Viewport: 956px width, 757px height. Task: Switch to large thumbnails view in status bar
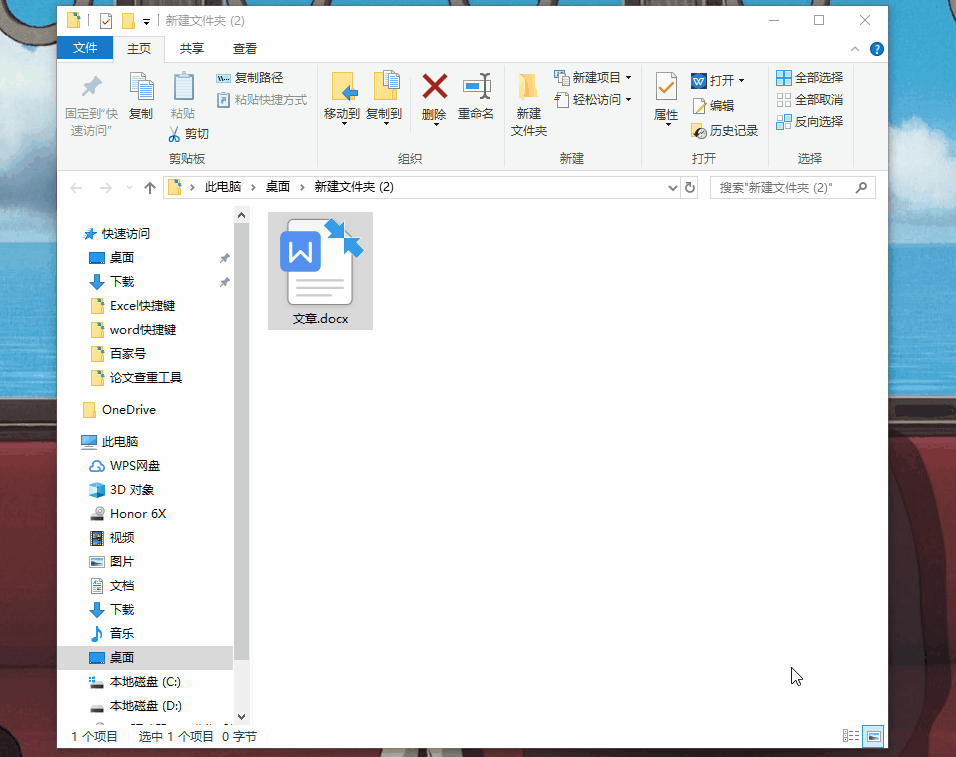click(x=872, y=736)
